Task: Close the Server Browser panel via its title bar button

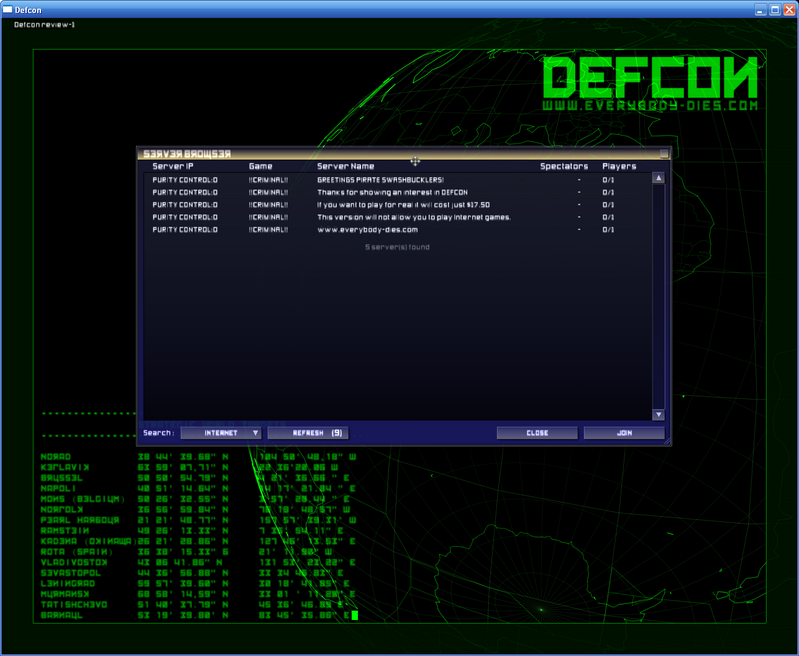Action: click(663, 153)
